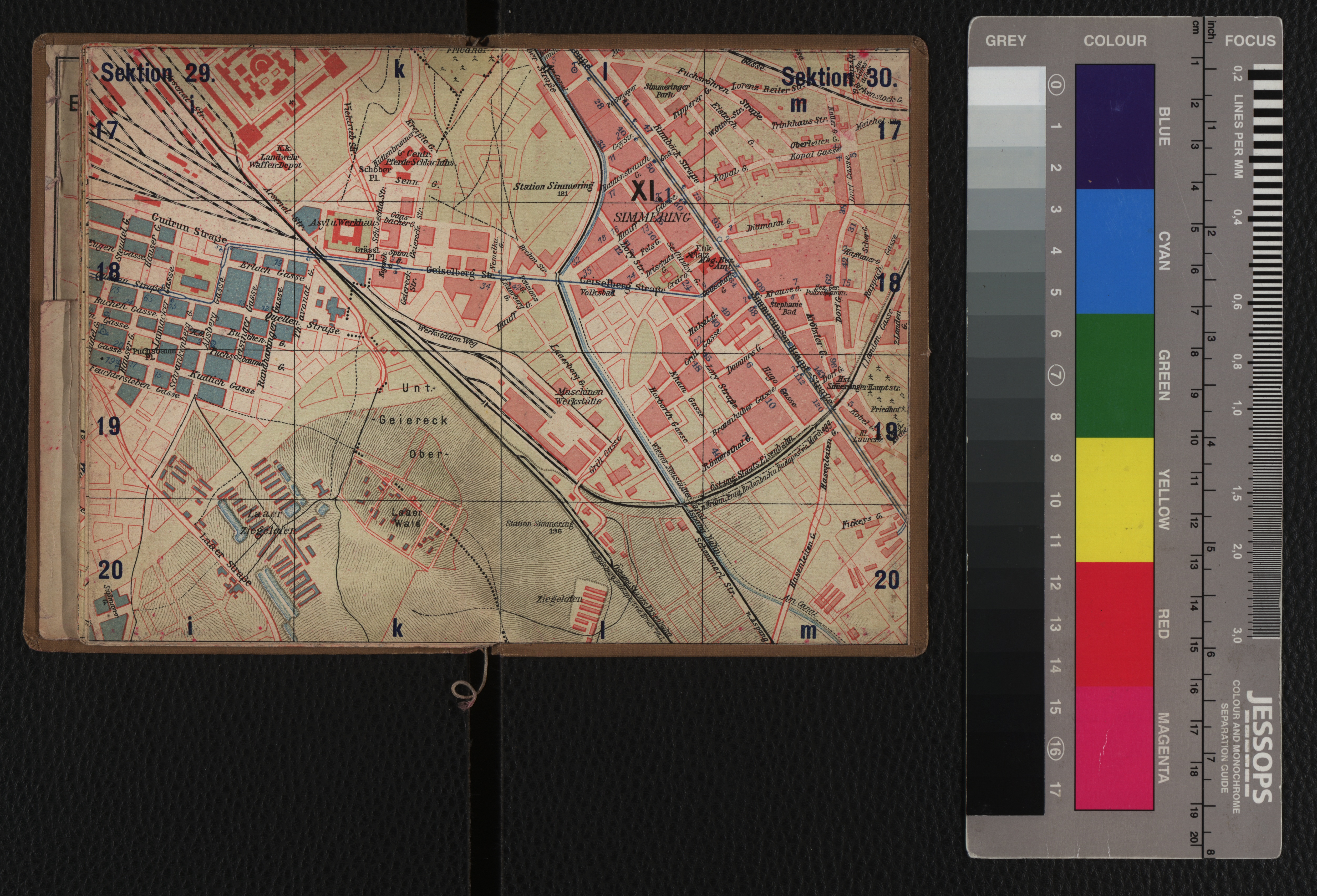Click the 'Sektion 29.' heading
This screenshot has height=896, width=1317.
click(158, 73)
